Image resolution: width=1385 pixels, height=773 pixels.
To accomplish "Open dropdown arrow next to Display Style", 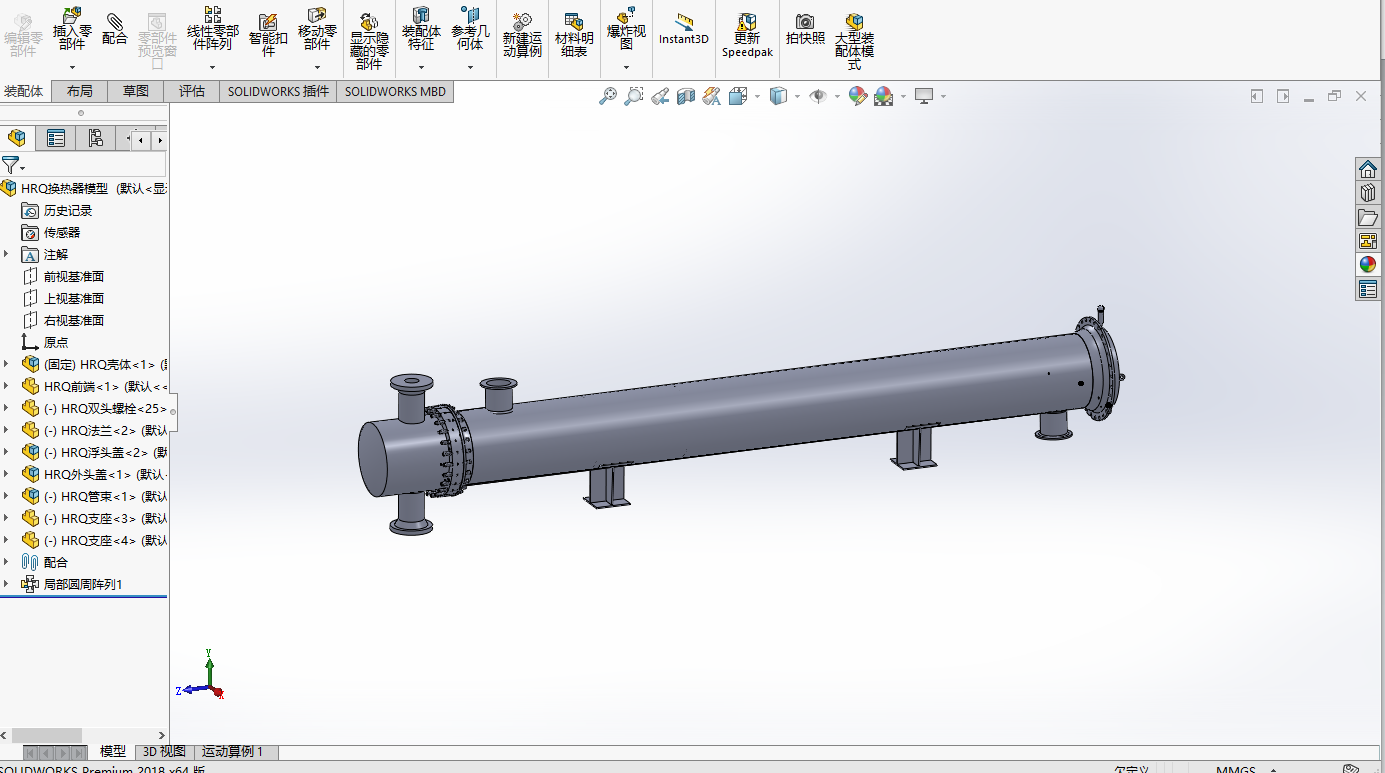I will [x=797, y=97].
